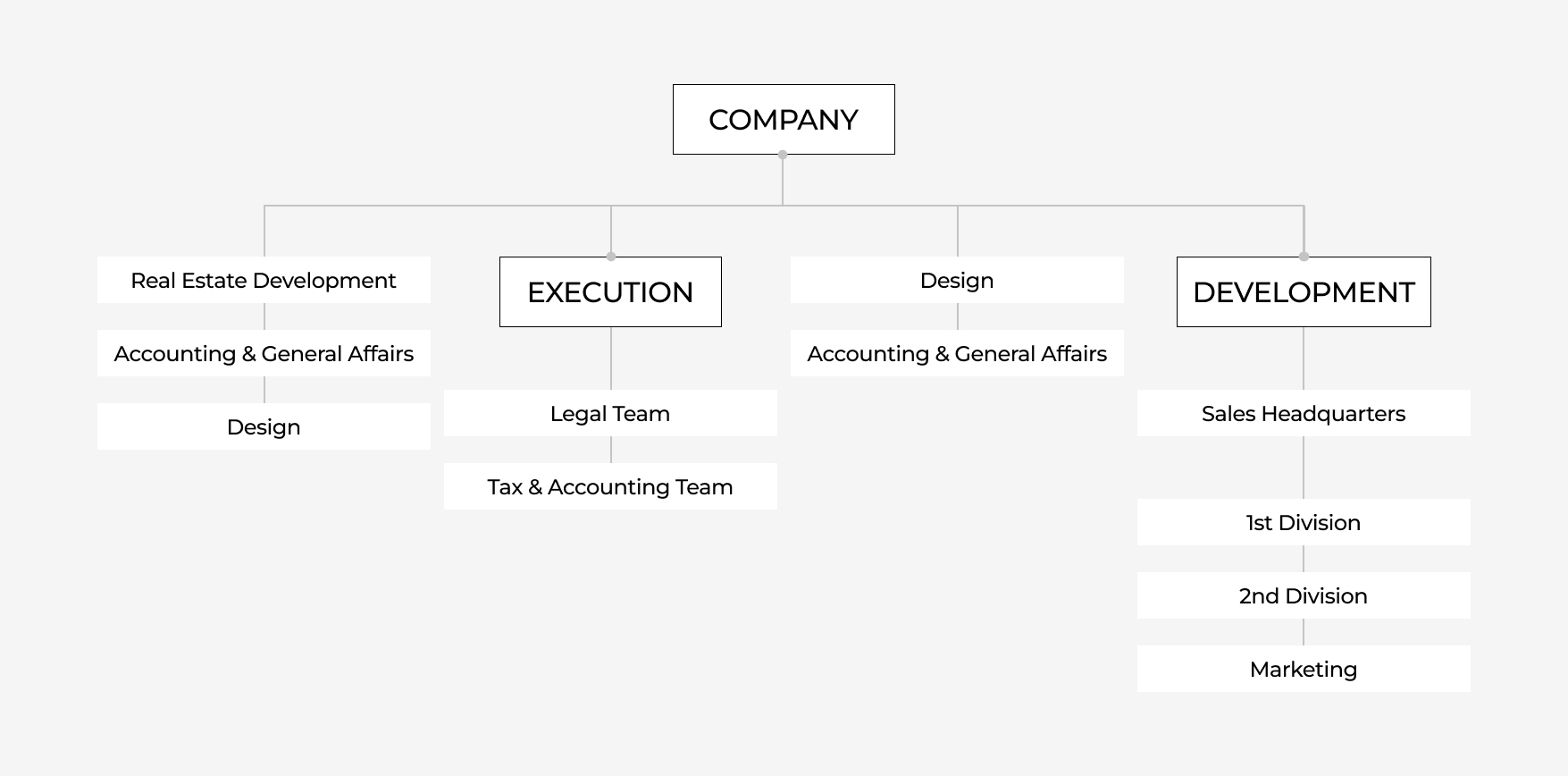1568x776 pixels.
Task: Select Accounting & General Affairs under Real Estate Development
Action: 264,354
